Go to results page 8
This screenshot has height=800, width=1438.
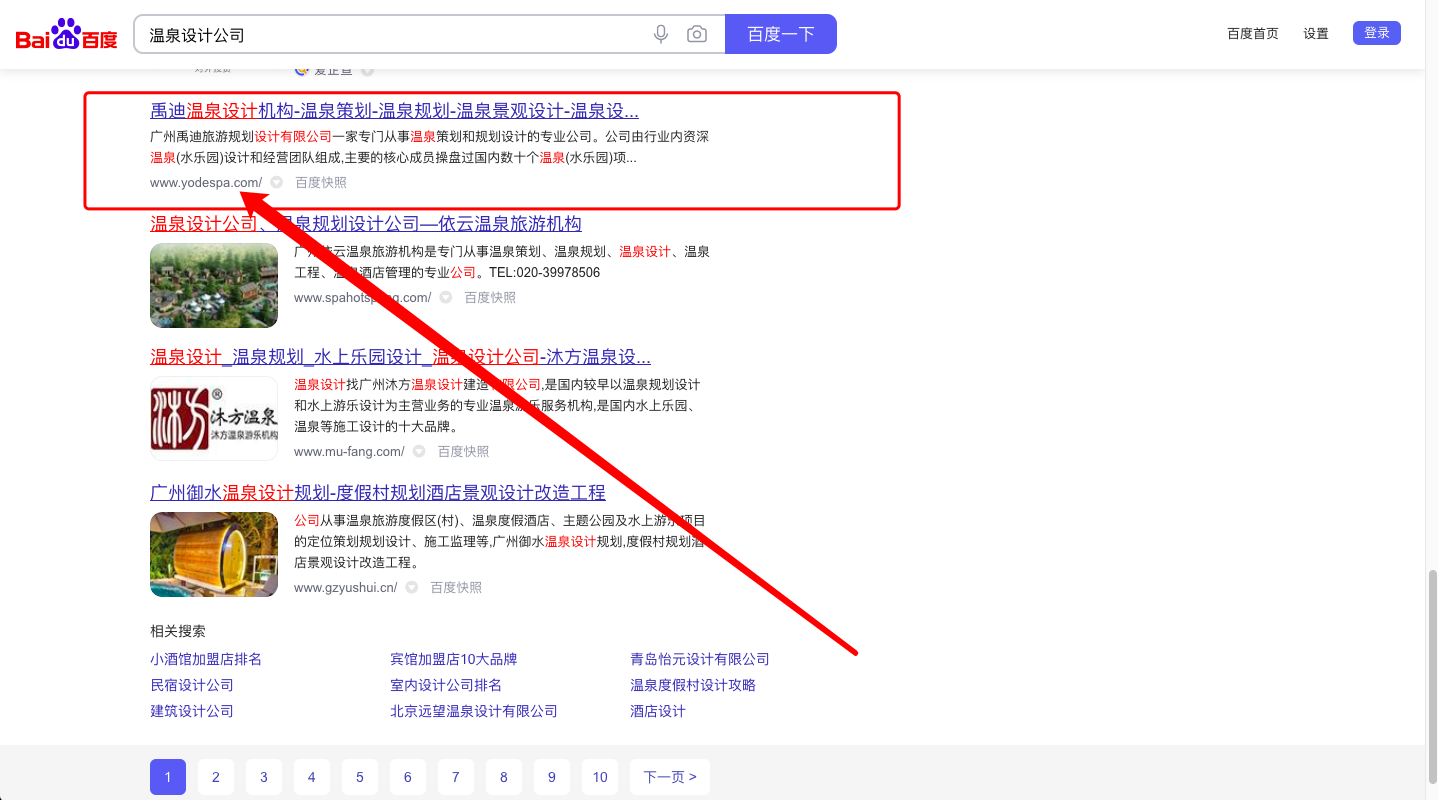click(x=504, y=777)
